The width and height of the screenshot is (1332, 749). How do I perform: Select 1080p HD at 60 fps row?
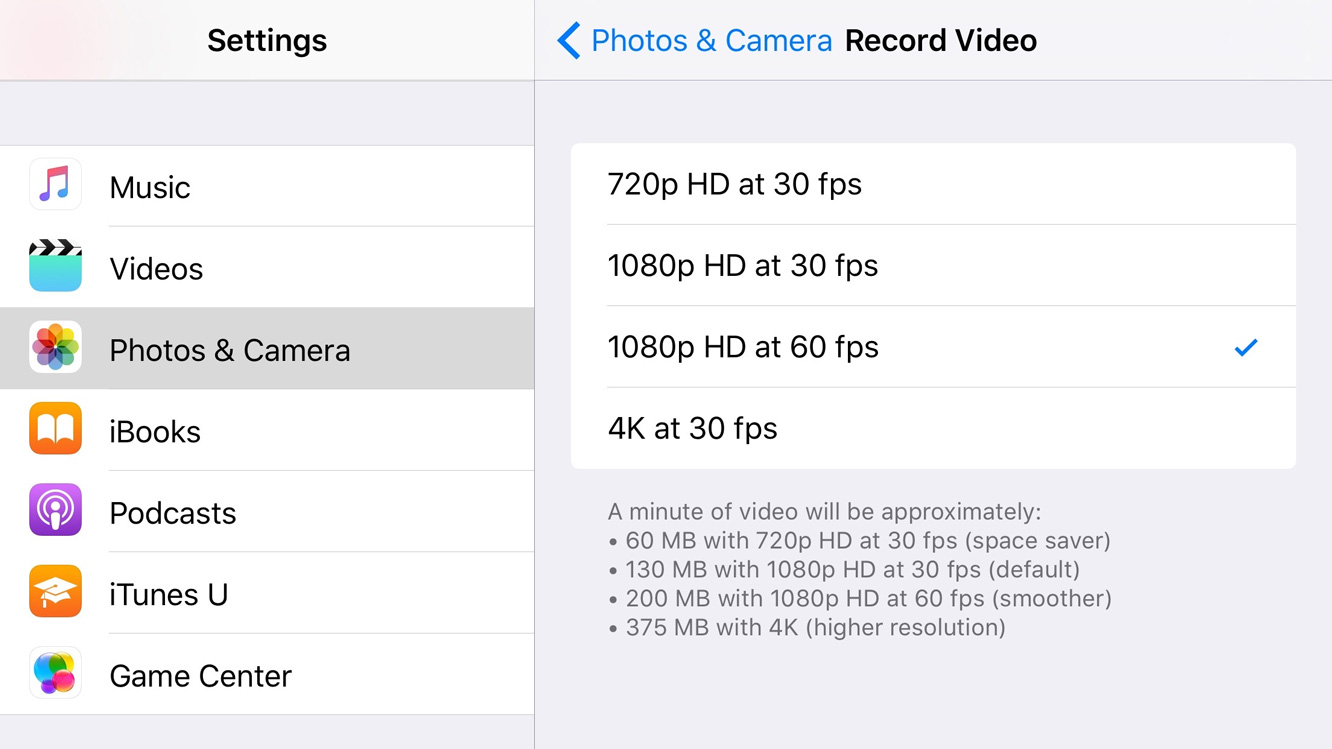(x=933, y=347)
